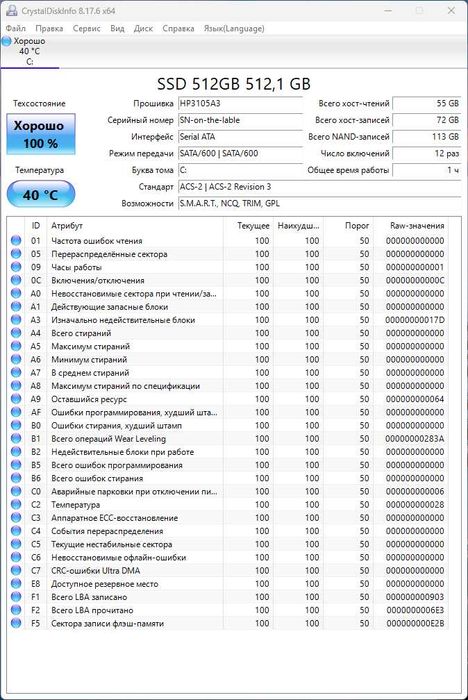Select the C: disk tab showing Хорошо 40 °C
This screenshot has width=468, height=700.
point(29,51)
